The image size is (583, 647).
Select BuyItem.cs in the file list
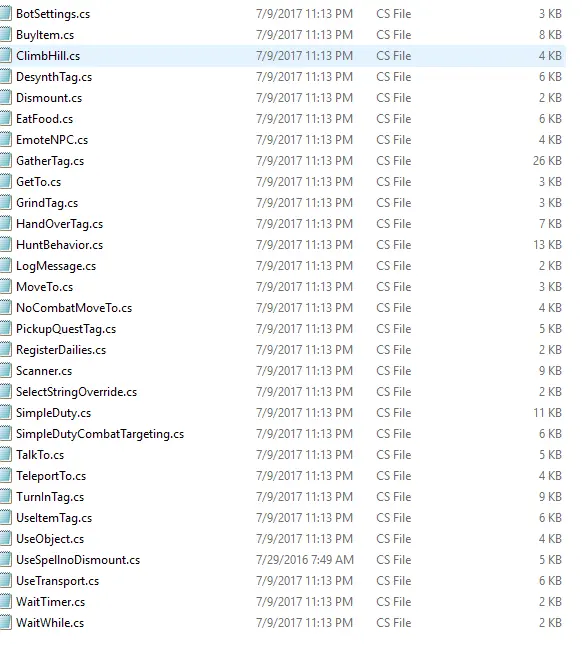click(x=45, y=35)
